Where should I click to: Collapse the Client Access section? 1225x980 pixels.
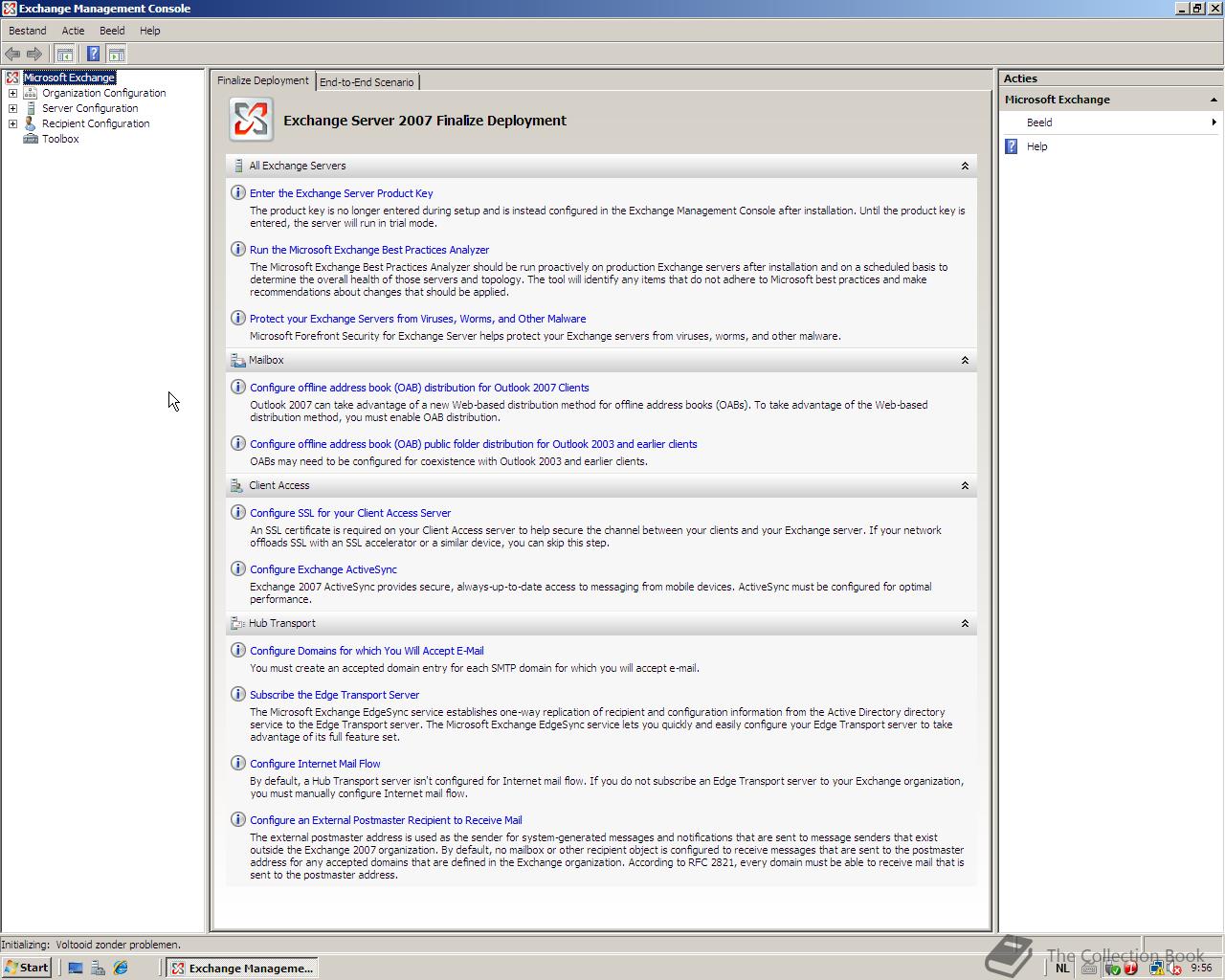coord(965,485)
